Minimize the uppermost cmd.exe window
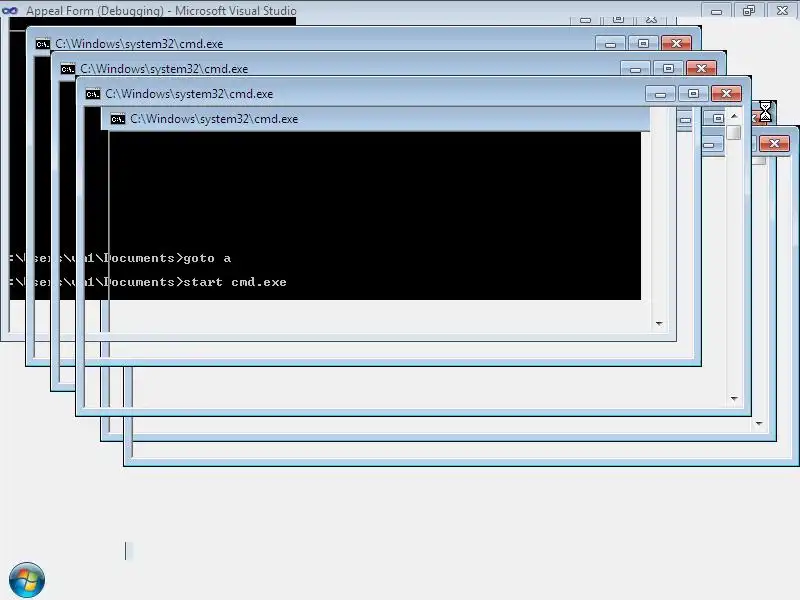 610,43
